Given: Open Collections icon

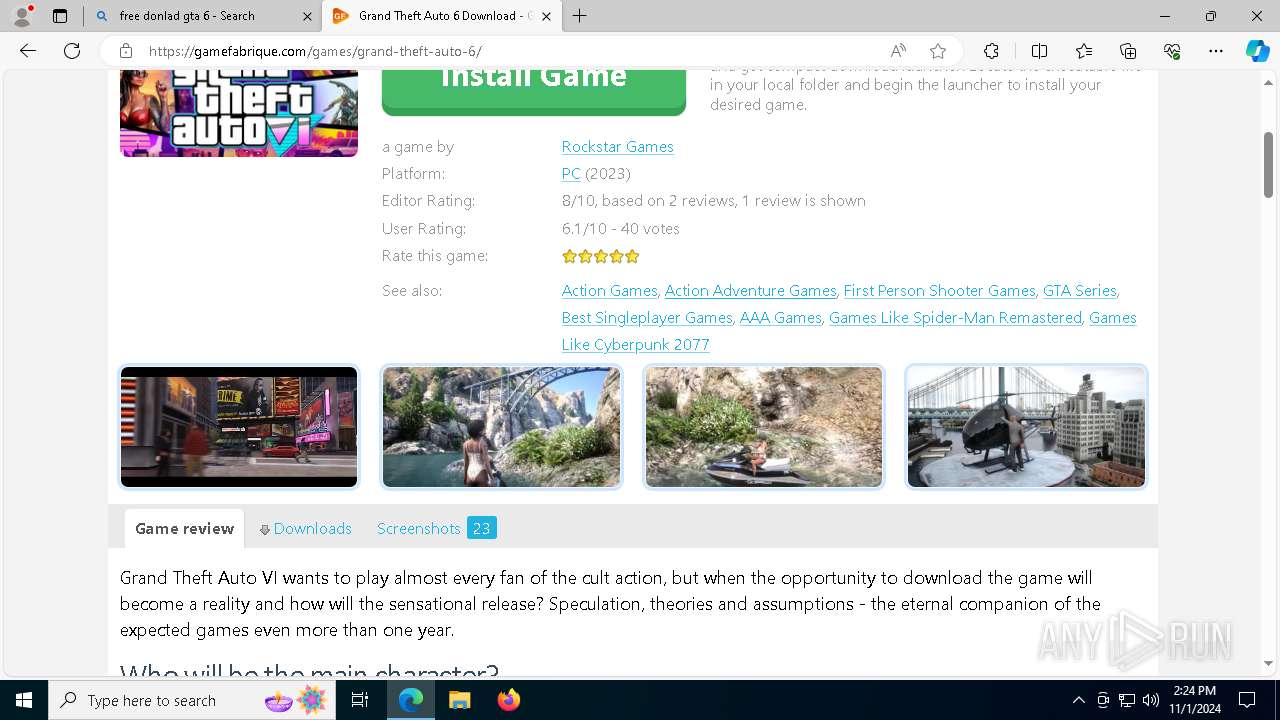Looking at the screenshot, I should pyautogui.click(x=1128, y=51).
